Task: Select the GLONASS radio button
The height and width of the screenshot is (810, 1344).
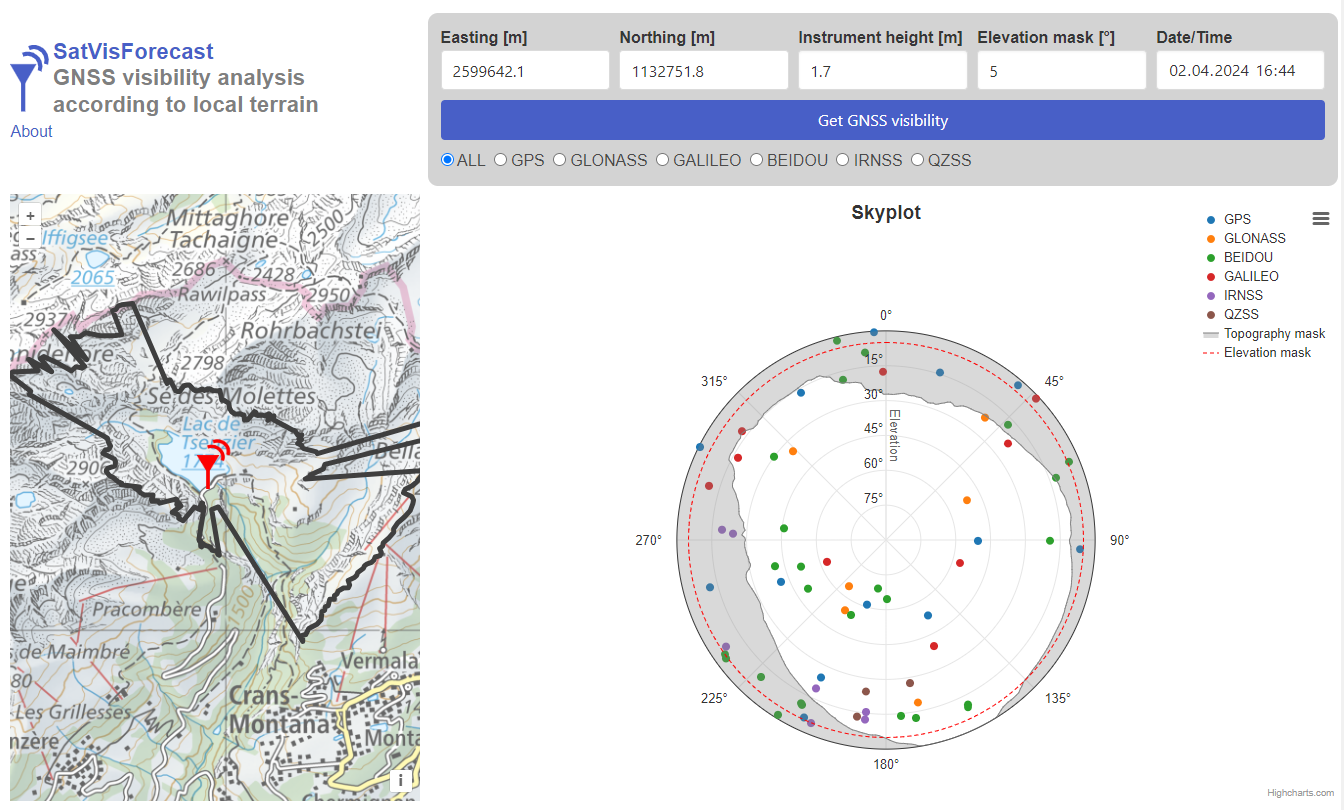Action: [560, 160]
